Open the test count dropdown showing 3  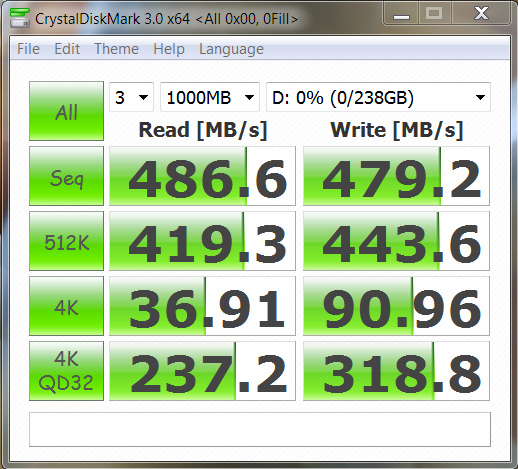tap(131, 97)
